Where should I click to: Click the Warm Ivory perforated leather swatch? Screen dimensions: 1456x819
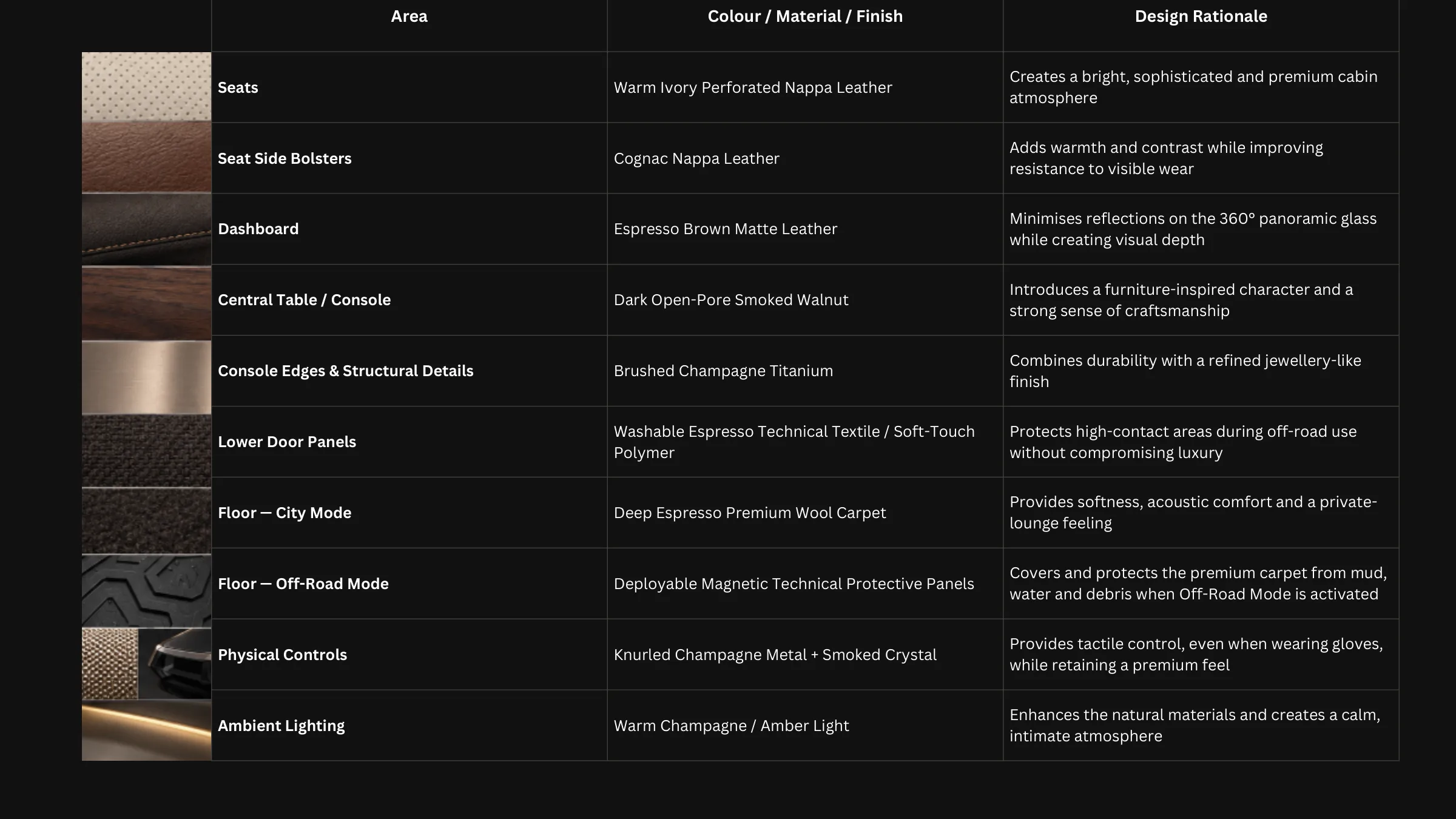[x=146, y=87]
